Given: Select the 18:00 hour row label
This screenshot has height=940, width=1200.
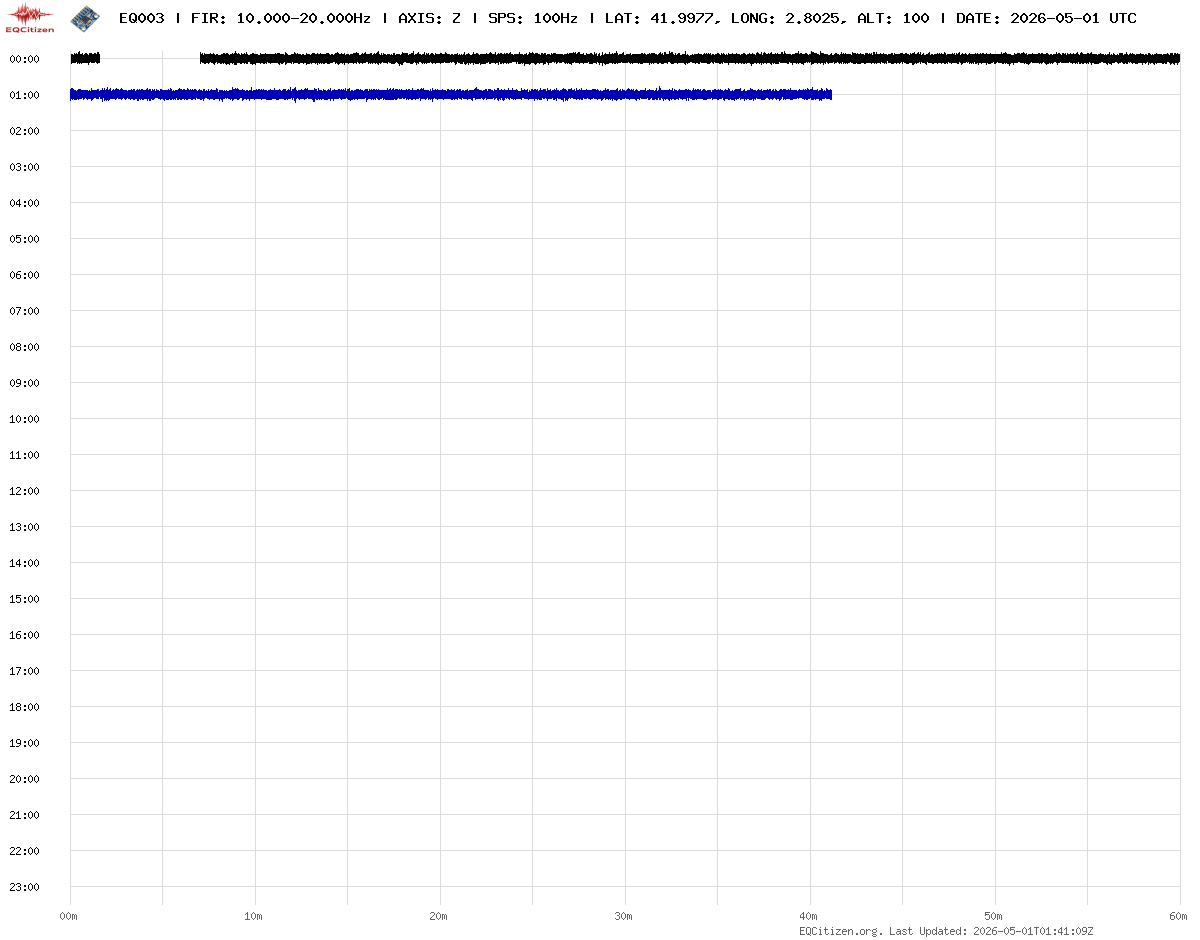Looking at the screenshot, I should pos(24,707).
